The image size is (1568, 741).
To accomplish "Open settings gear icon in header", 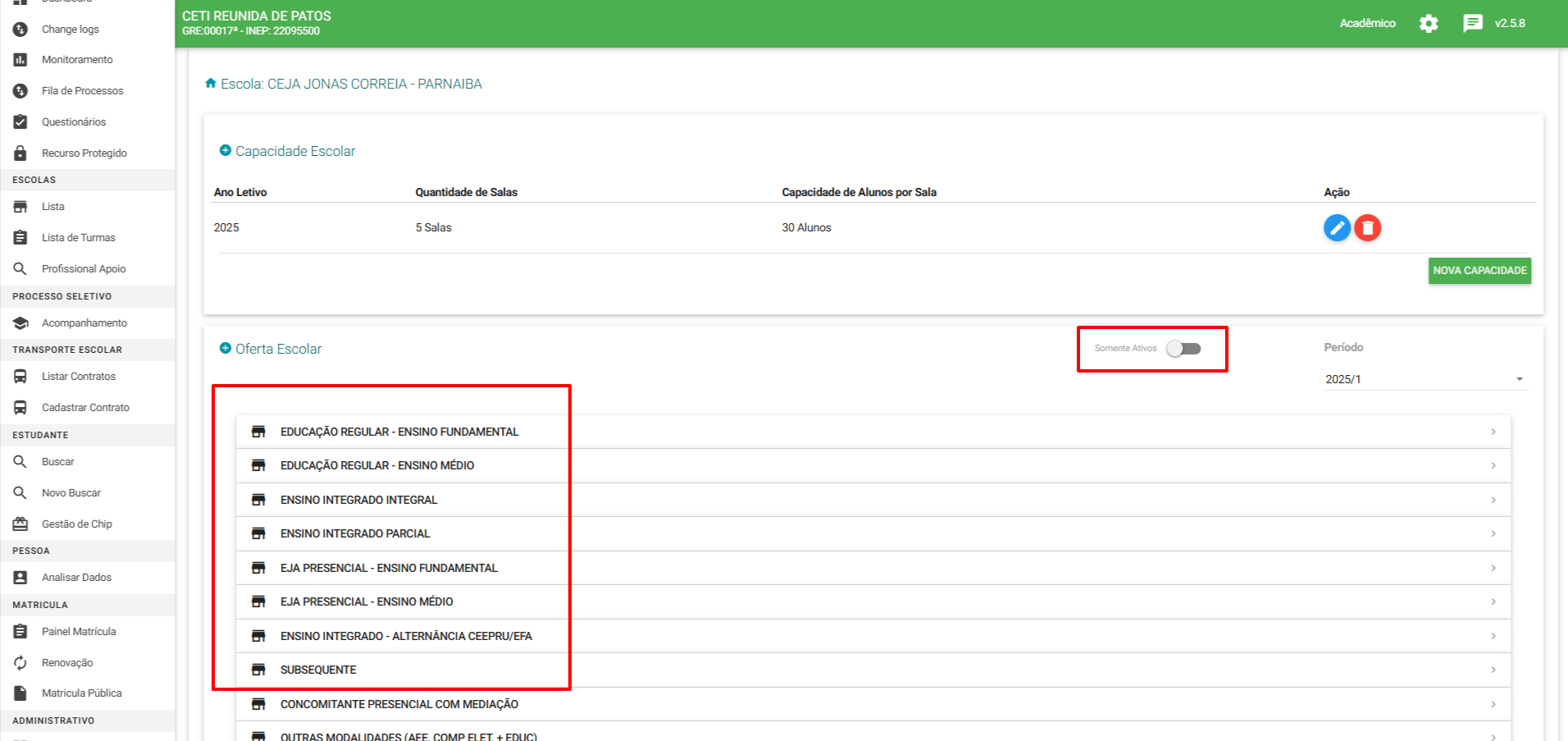I will pyautogui.click(x=1429, y=23).
